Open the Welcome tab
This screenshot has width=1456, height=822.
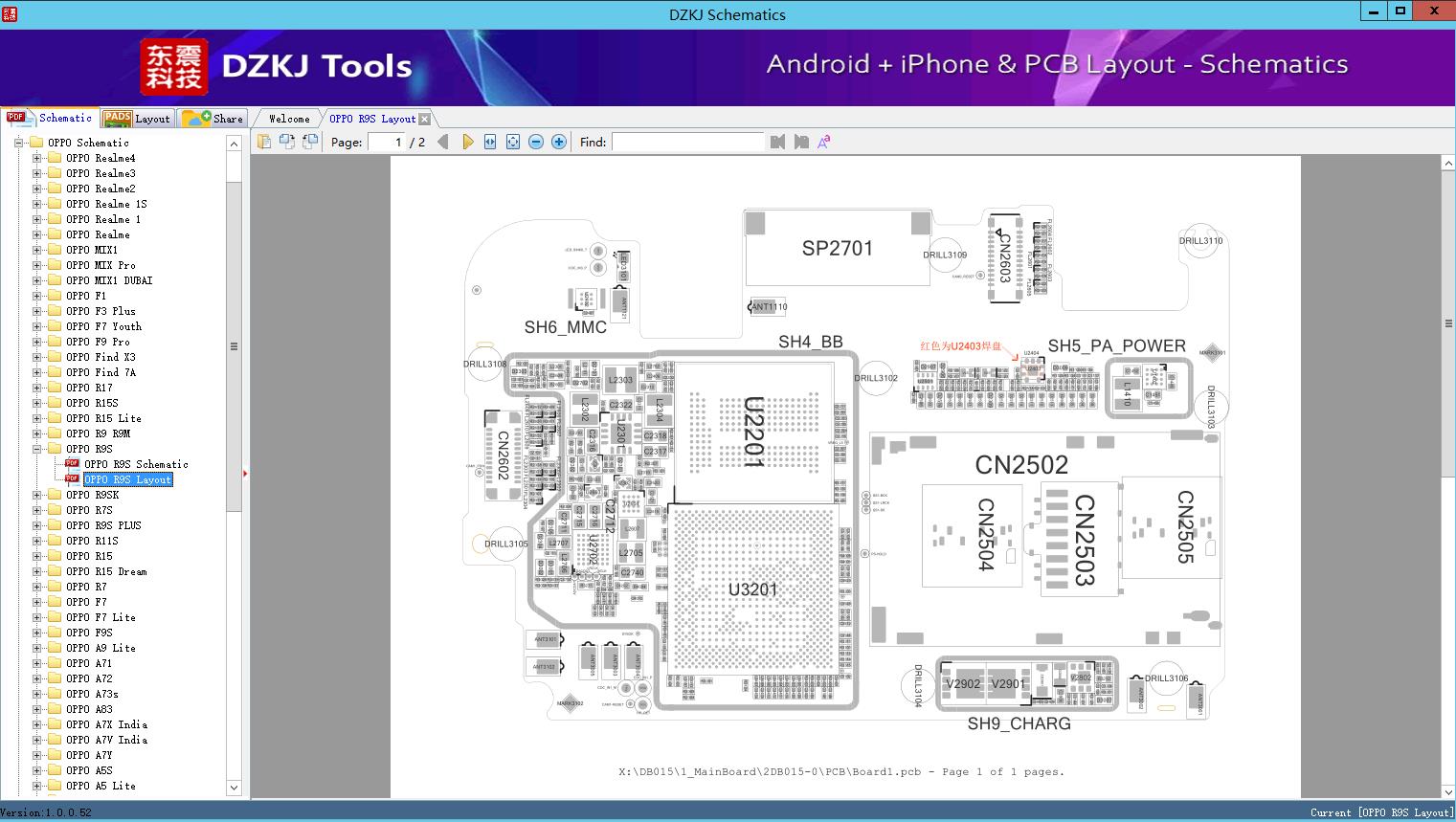click(289, 119)
